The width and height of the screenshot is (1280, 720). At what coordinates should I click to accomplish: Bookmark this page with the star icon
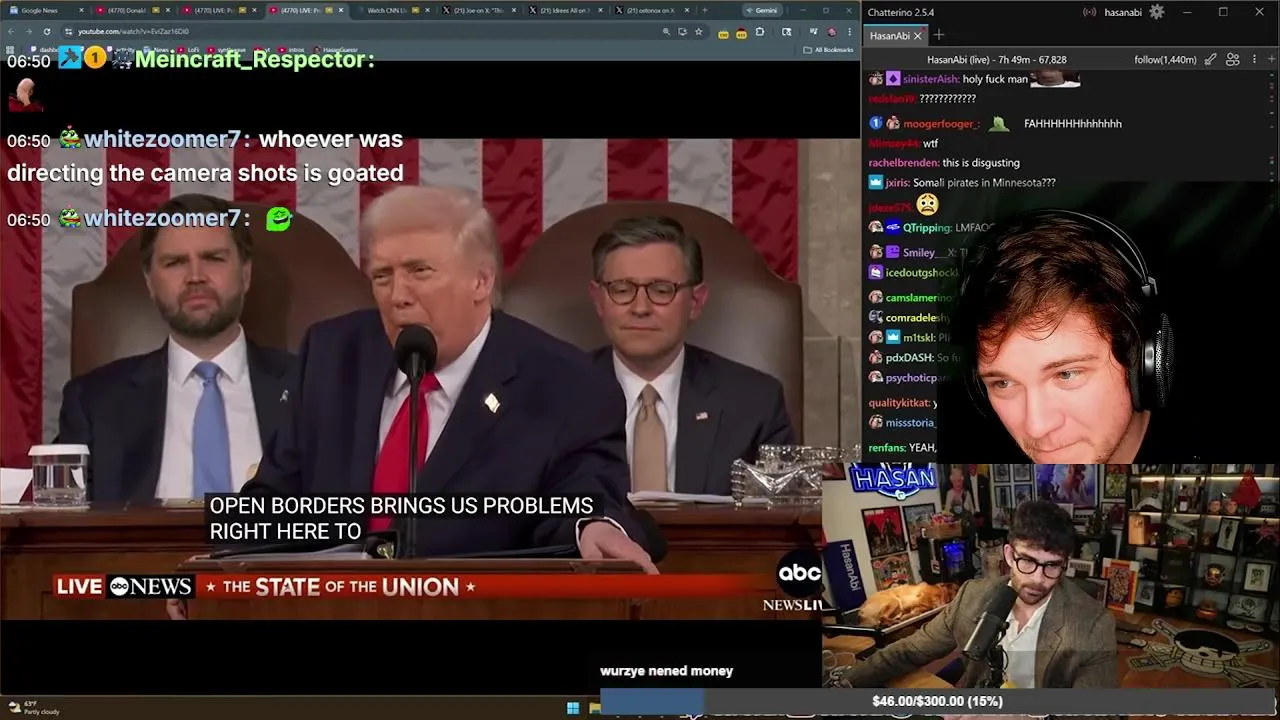coord(699,31)
